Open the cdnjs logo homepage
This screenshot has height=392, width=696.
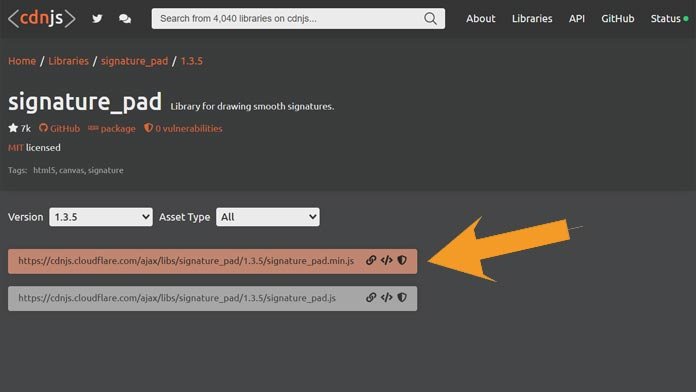click(x=42, y=19)
